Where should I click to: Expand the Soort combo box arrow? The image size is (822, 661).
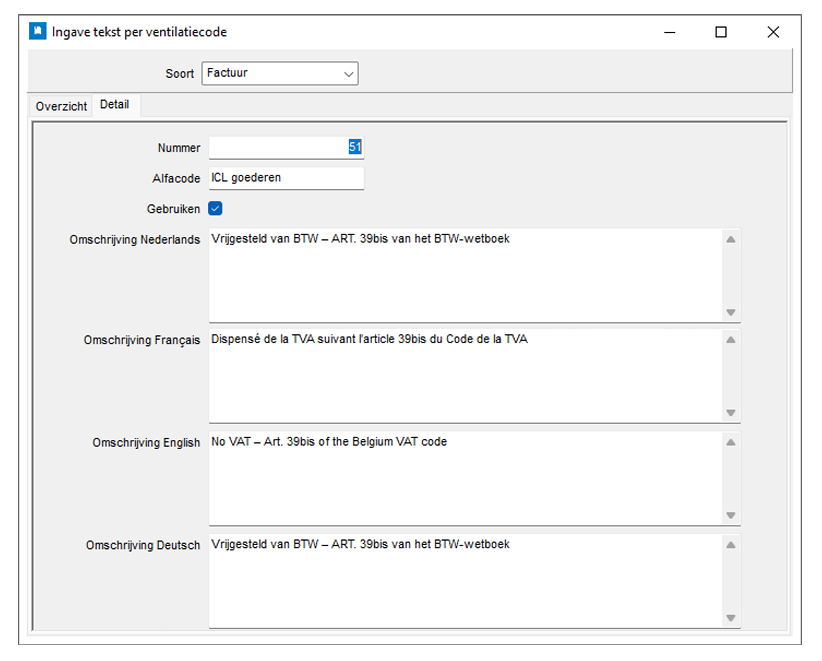pyautogui.click(x=348, y=74)
